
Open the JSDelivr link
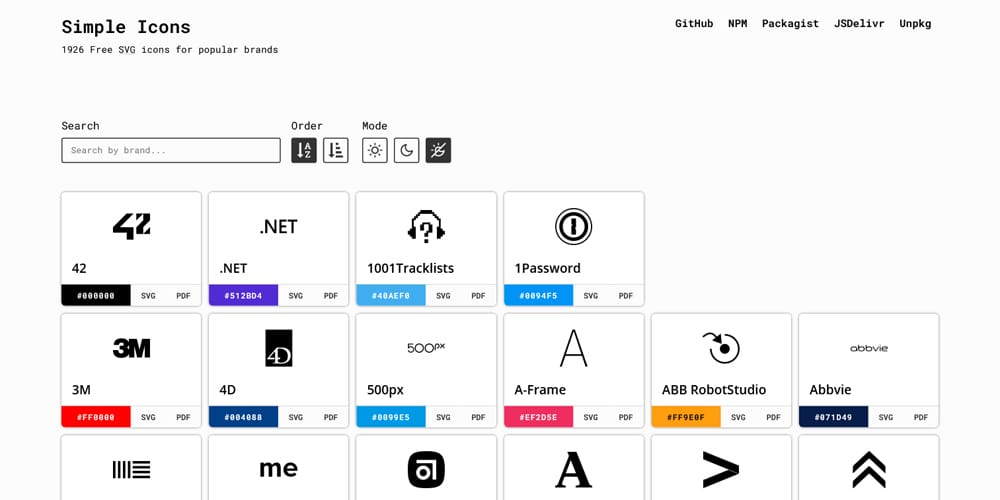(859, 24)
